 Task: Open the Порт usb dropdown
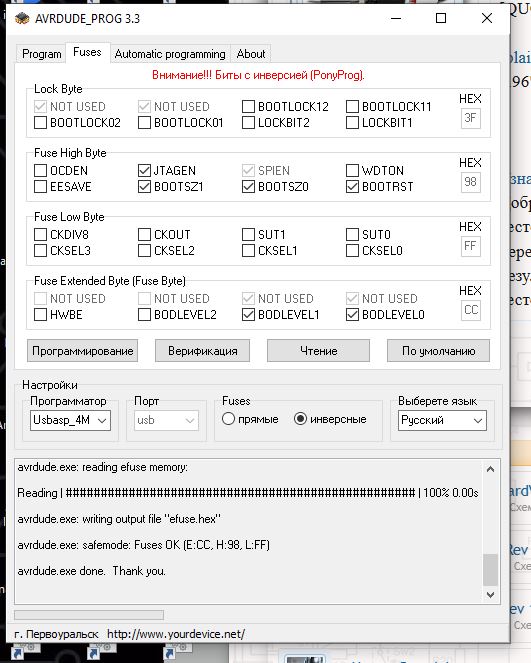tap(166, 420)
